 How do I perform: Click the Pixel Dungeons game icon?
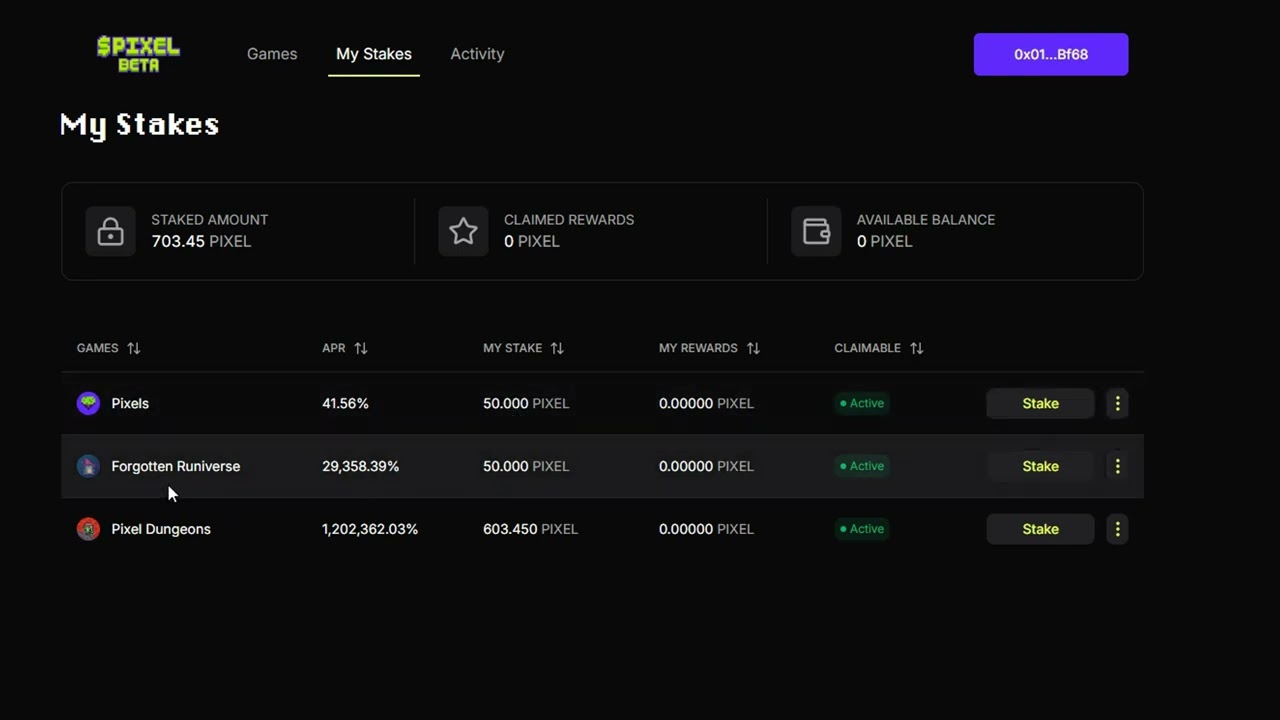[x=88, y=529]
